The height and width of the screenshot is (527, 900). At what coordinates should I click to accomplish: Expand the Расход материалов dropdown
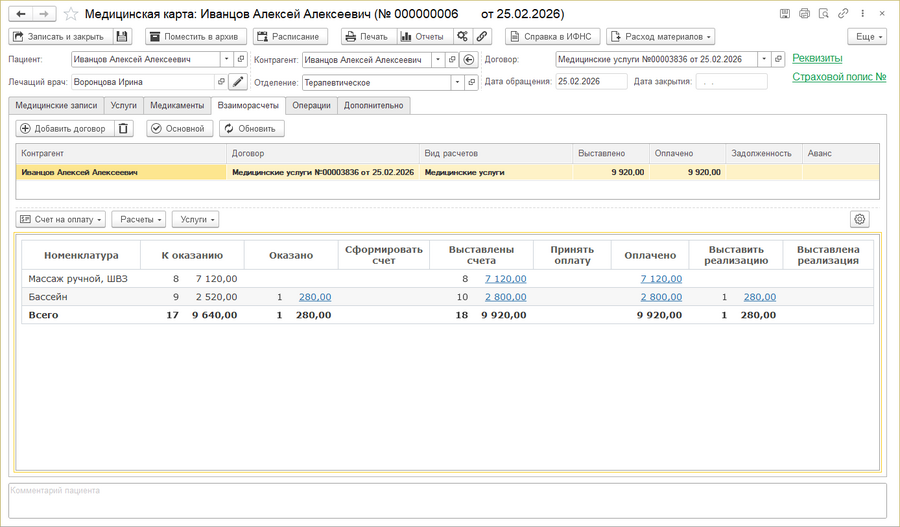[x=660, y=37]
